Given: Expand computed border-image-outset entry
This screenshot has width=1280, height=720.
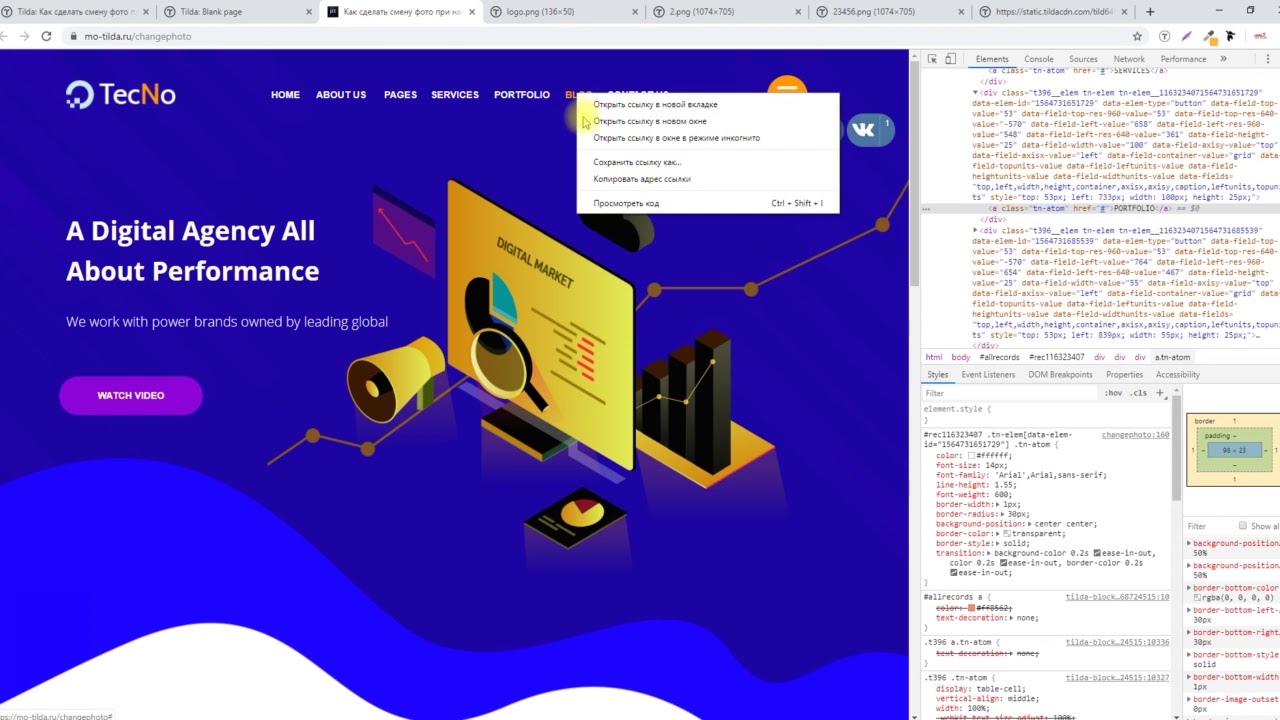Looking at the screenshot, I should (x=1189, y=699).
